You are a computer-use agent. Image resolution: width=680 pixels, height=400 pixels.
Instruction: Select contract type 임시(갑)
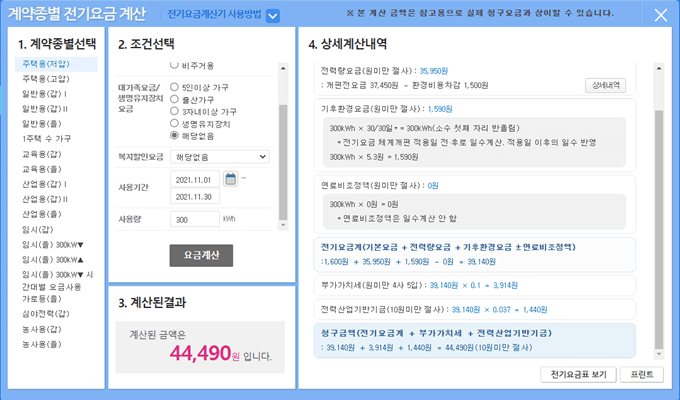point(38,229)
